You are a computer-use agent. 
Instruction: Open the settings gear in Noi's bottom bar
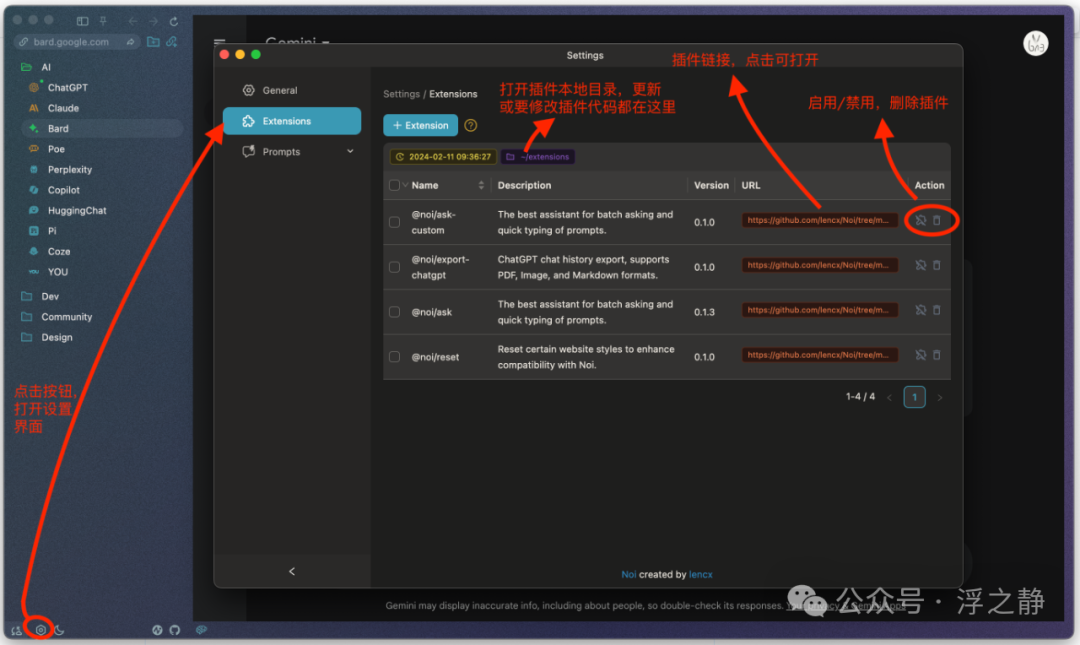[41, 630]
